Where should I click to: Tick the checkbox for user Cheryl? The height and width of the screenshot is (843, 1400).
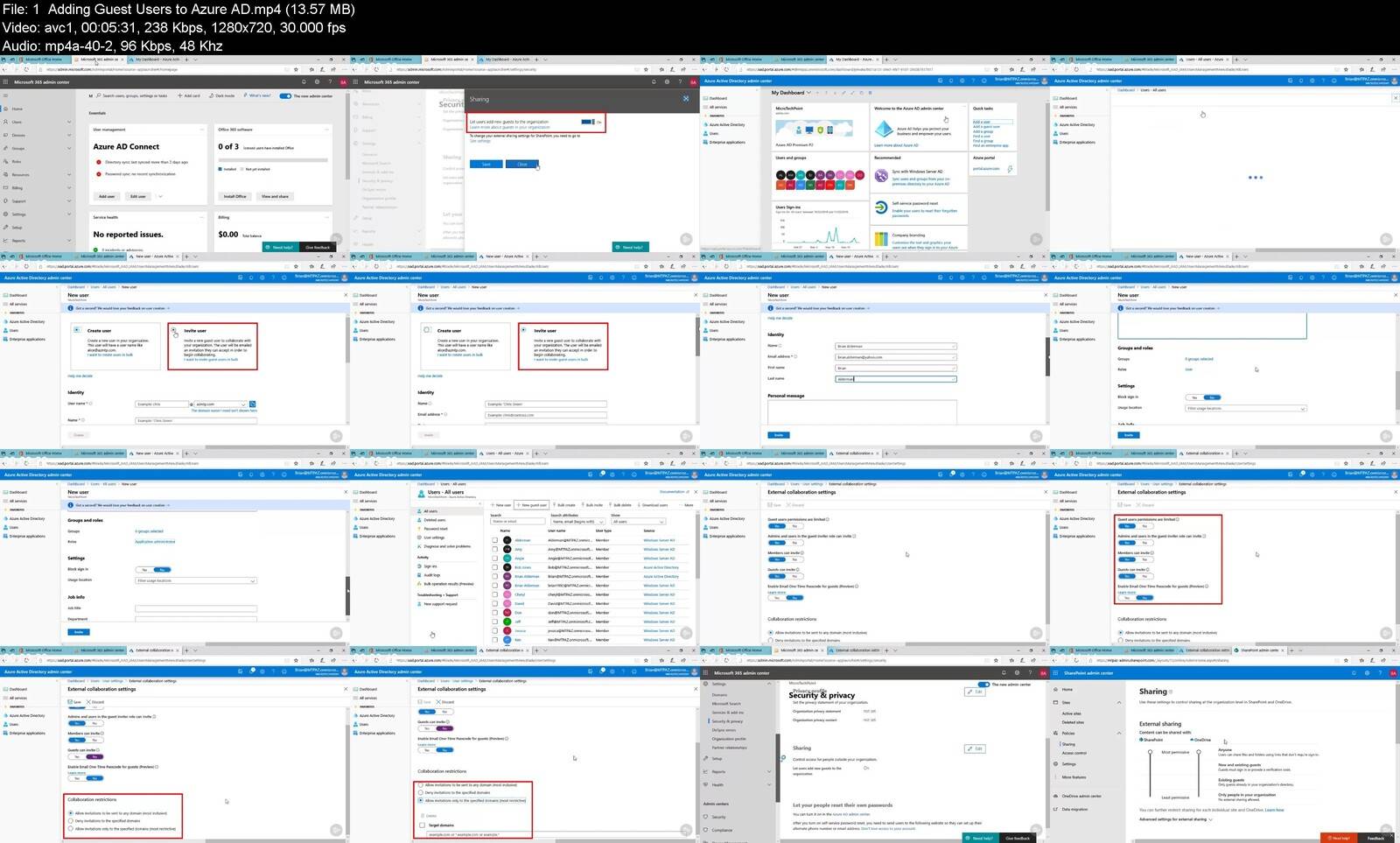(x=495, y=594)
